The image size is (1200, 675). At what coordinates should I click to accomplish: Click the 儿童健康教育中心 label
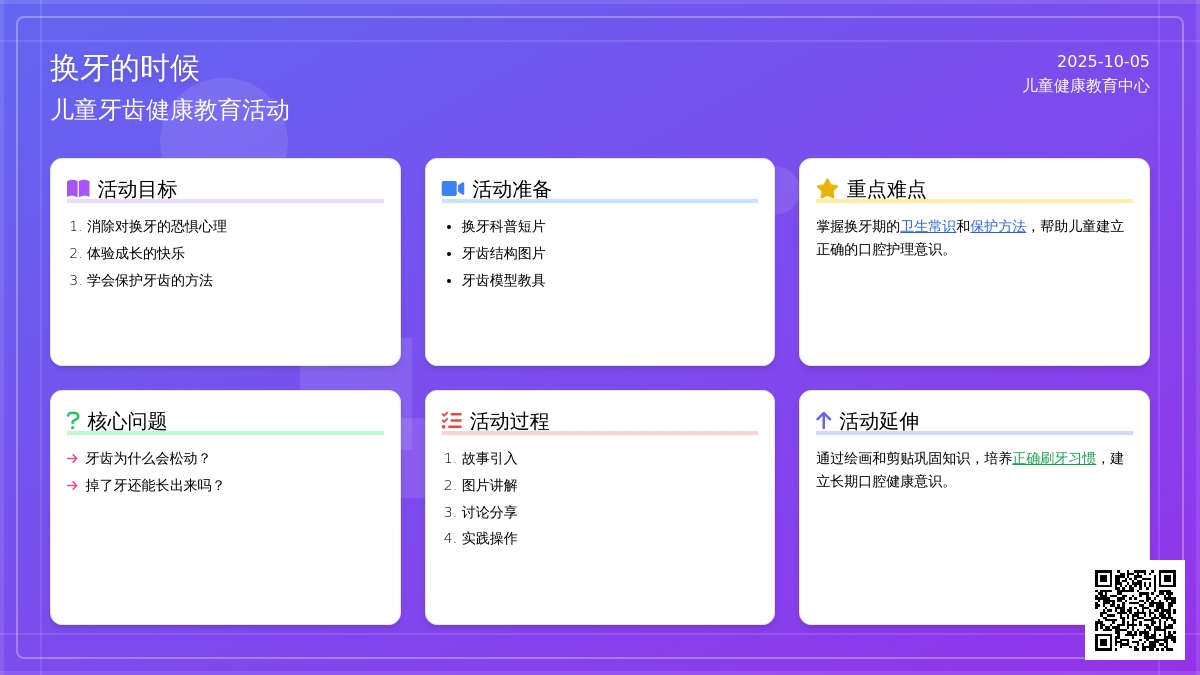(1086, 86)
